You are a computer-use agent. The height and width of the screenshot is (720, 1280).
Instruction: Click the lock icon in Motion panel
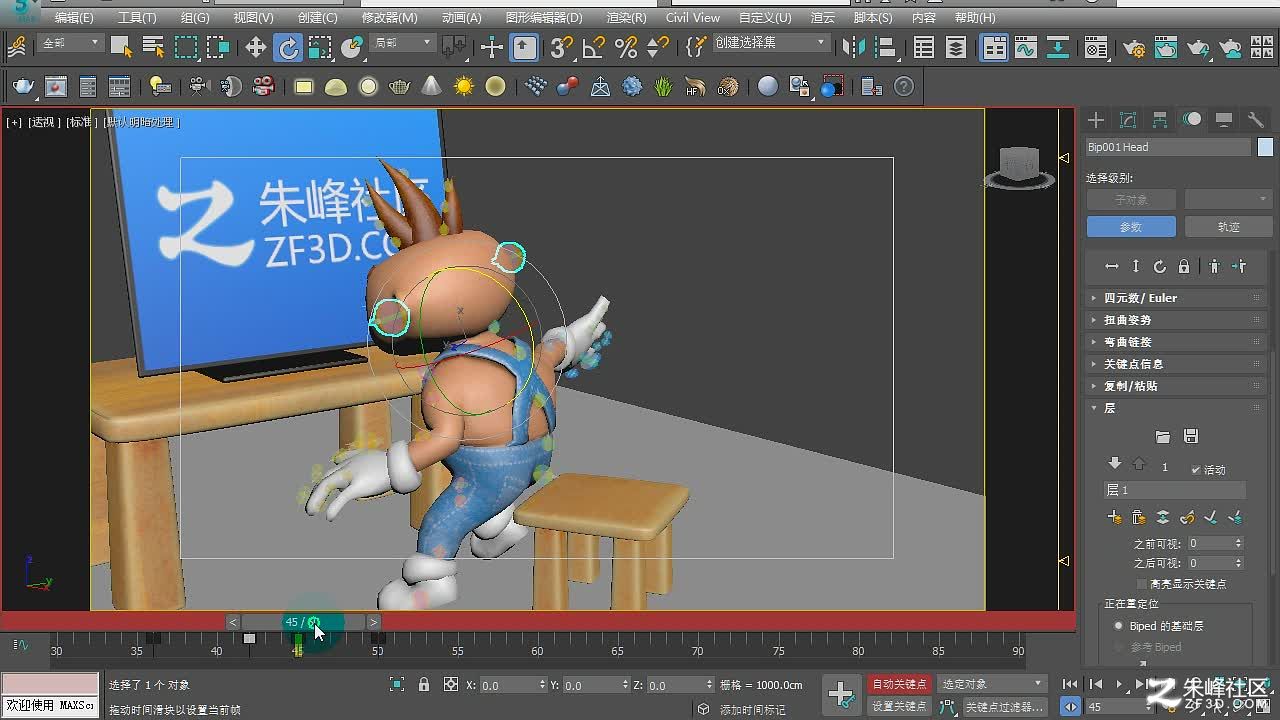click(x=1184, y=267)
